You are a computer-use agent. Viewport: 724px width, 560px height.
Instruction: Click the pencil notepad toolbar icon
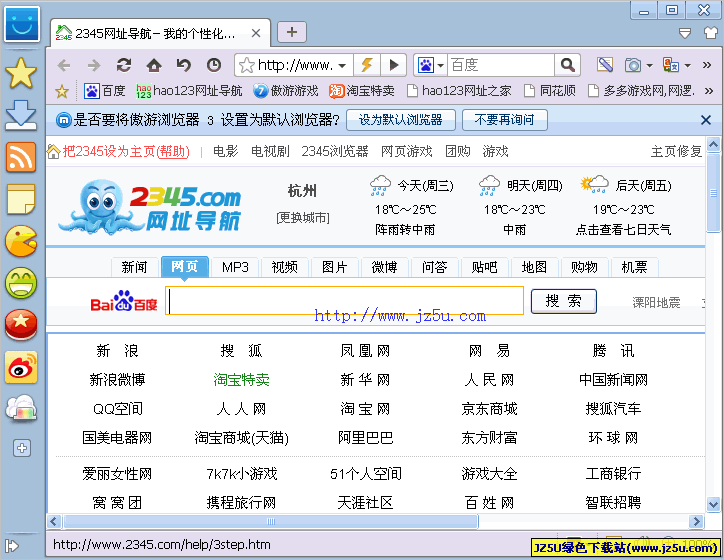click(604, 65)
